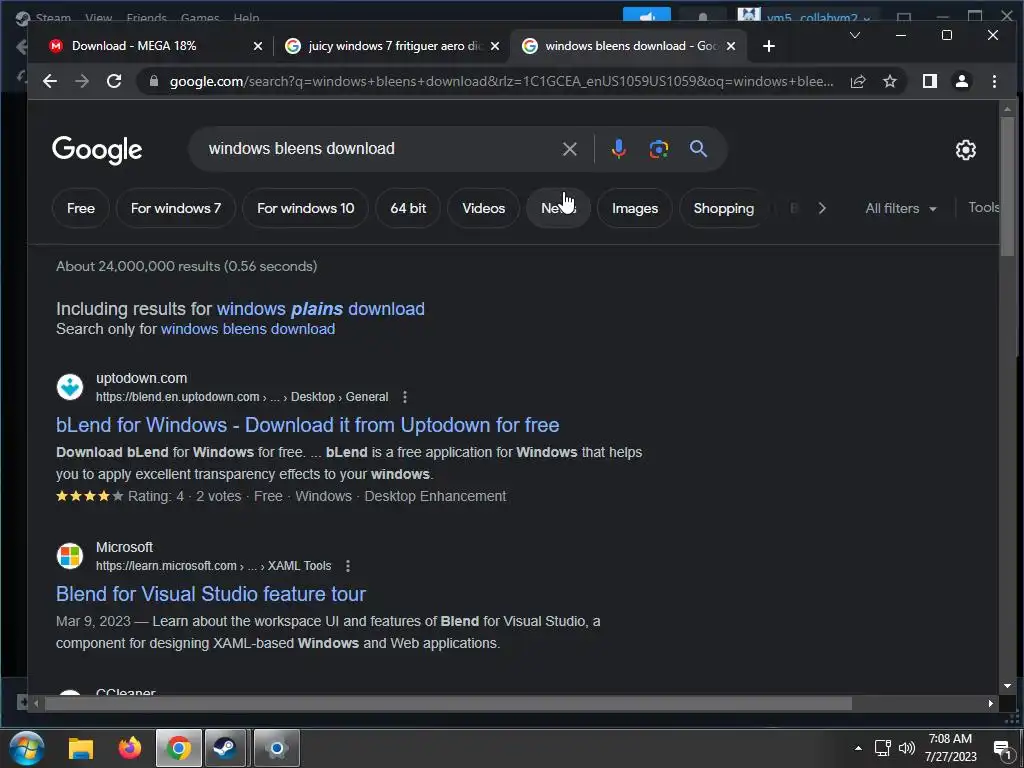Clear the Google search box text
Image resolution: width=1024 pixels, height=768 pixels.
pyautogui.click(x=569, y=149)
